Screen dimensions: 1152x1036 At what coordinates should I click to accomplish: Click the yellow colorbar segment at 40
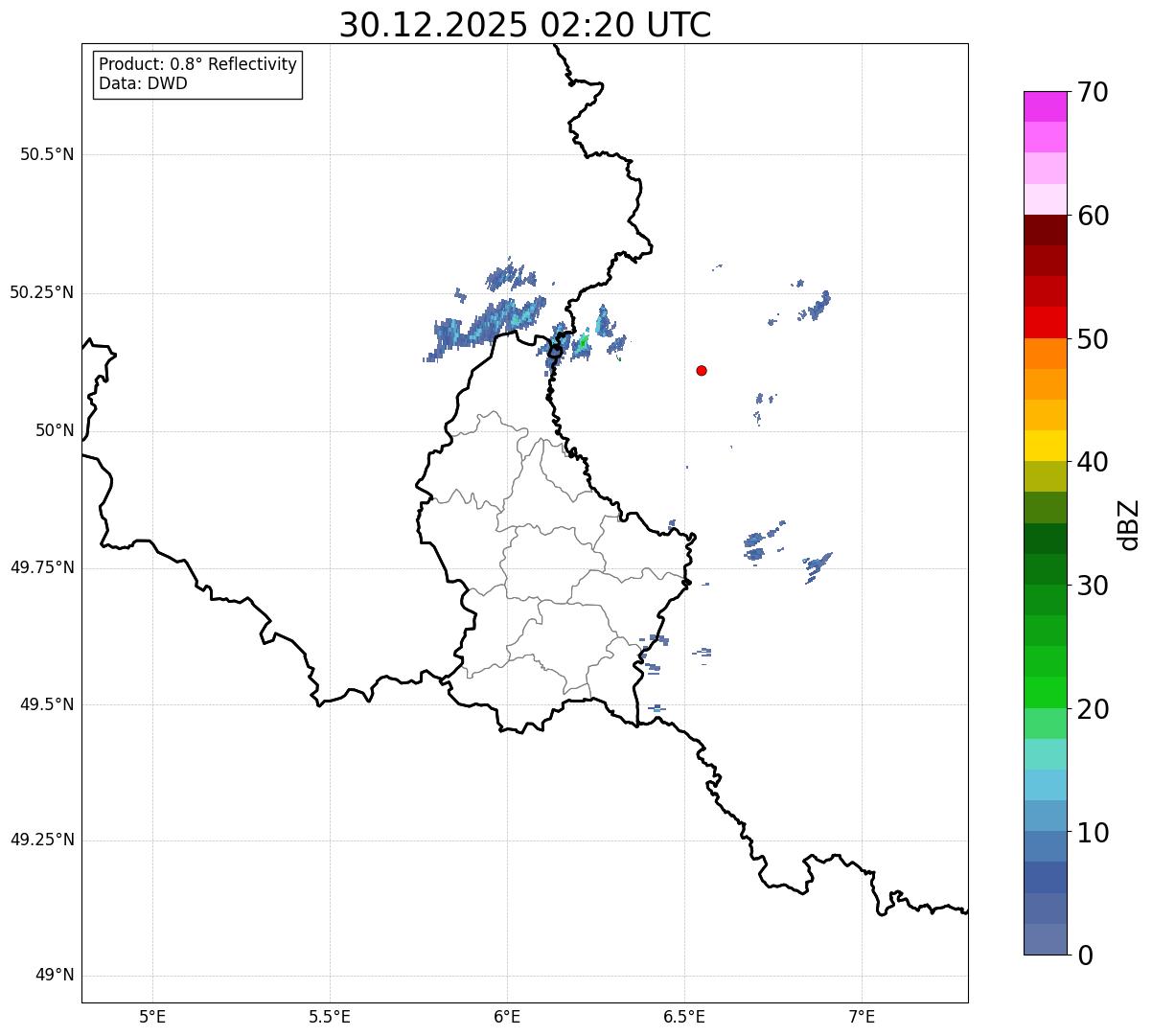[1045, 446]
